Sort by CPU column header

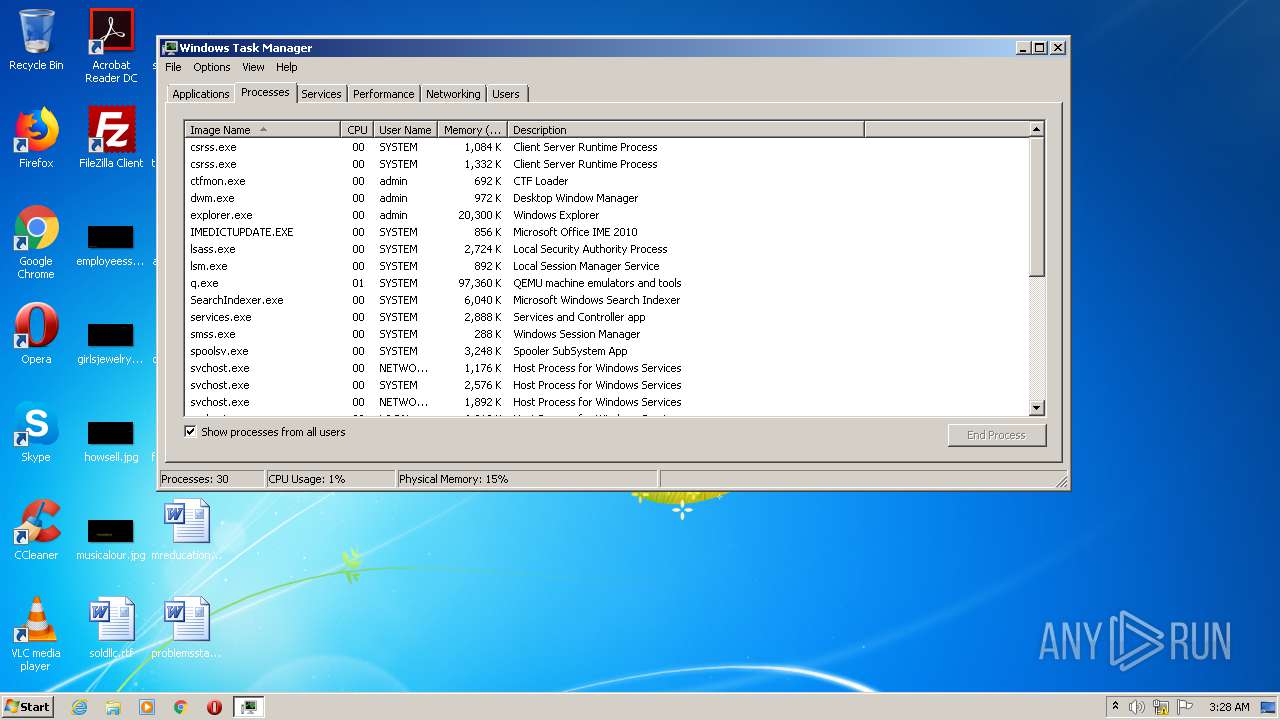[358, 130]
